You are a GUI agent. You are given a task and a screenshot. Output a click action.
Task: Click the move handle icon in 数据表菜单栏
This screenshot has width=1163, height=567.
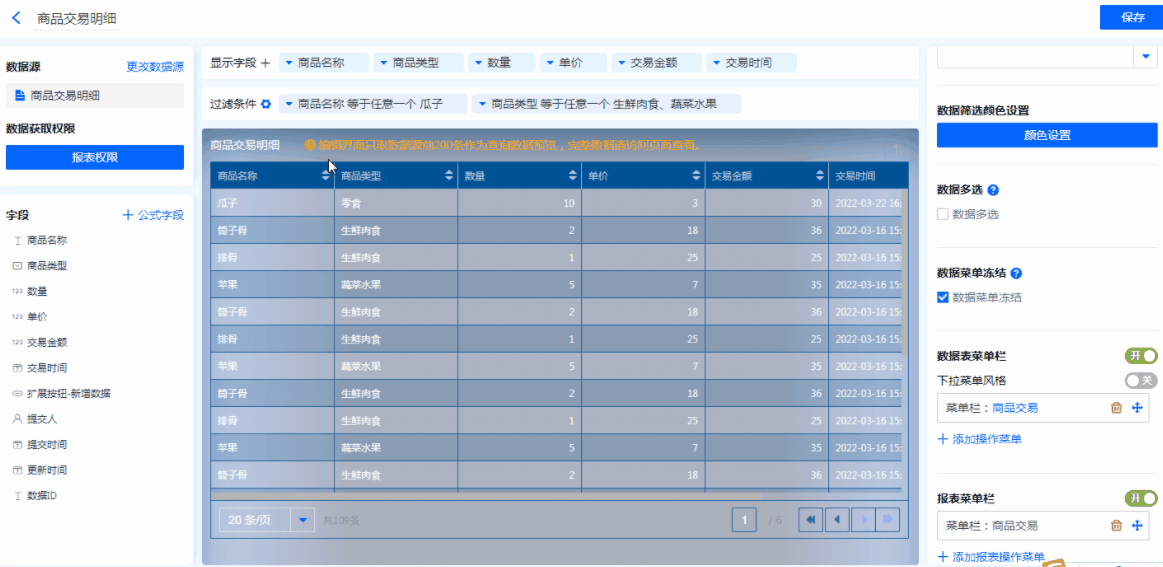pyautogui.click(x=1137, y=408)
